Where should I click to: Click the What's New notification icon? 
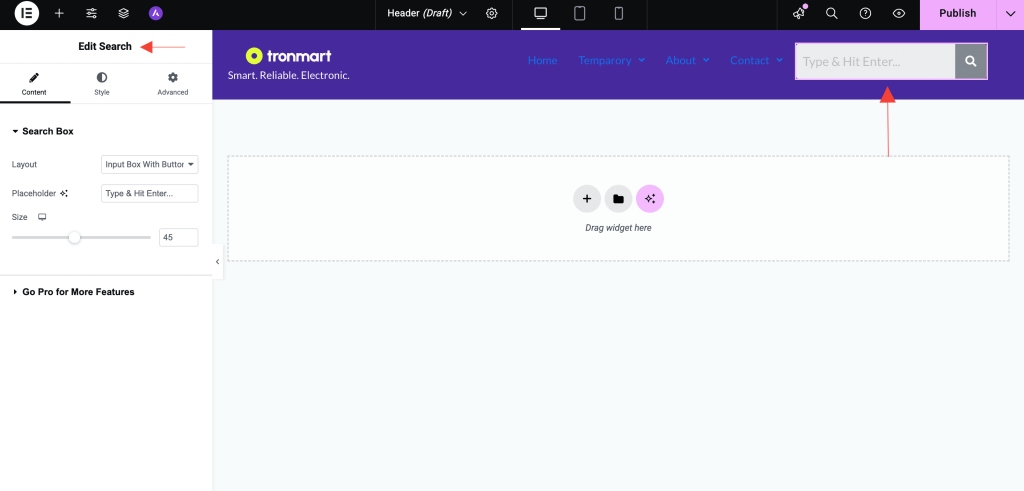point(799,14)
